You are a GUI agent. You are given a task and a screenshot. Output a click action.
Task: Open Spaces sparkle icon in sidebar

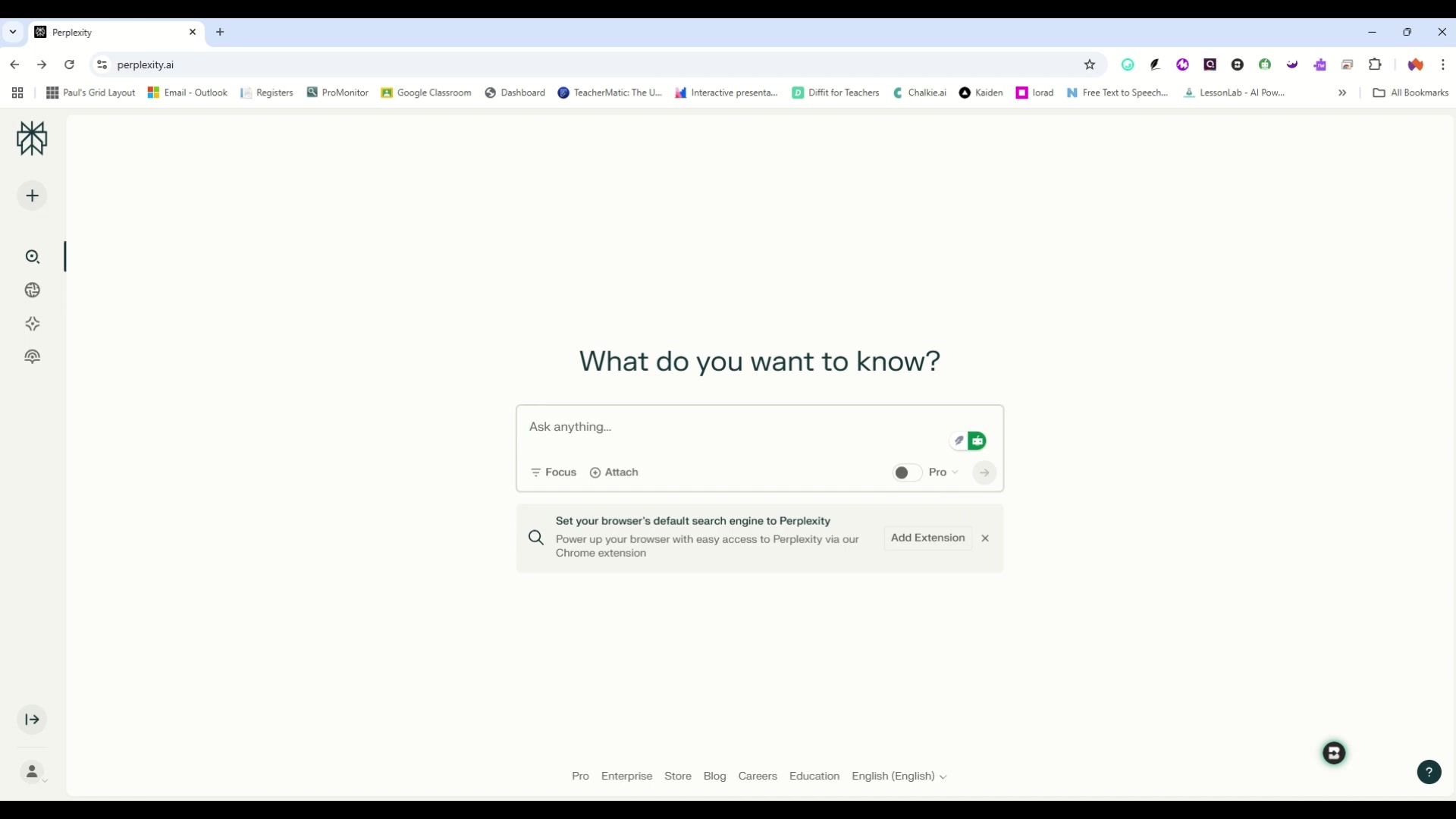point(32,324)
